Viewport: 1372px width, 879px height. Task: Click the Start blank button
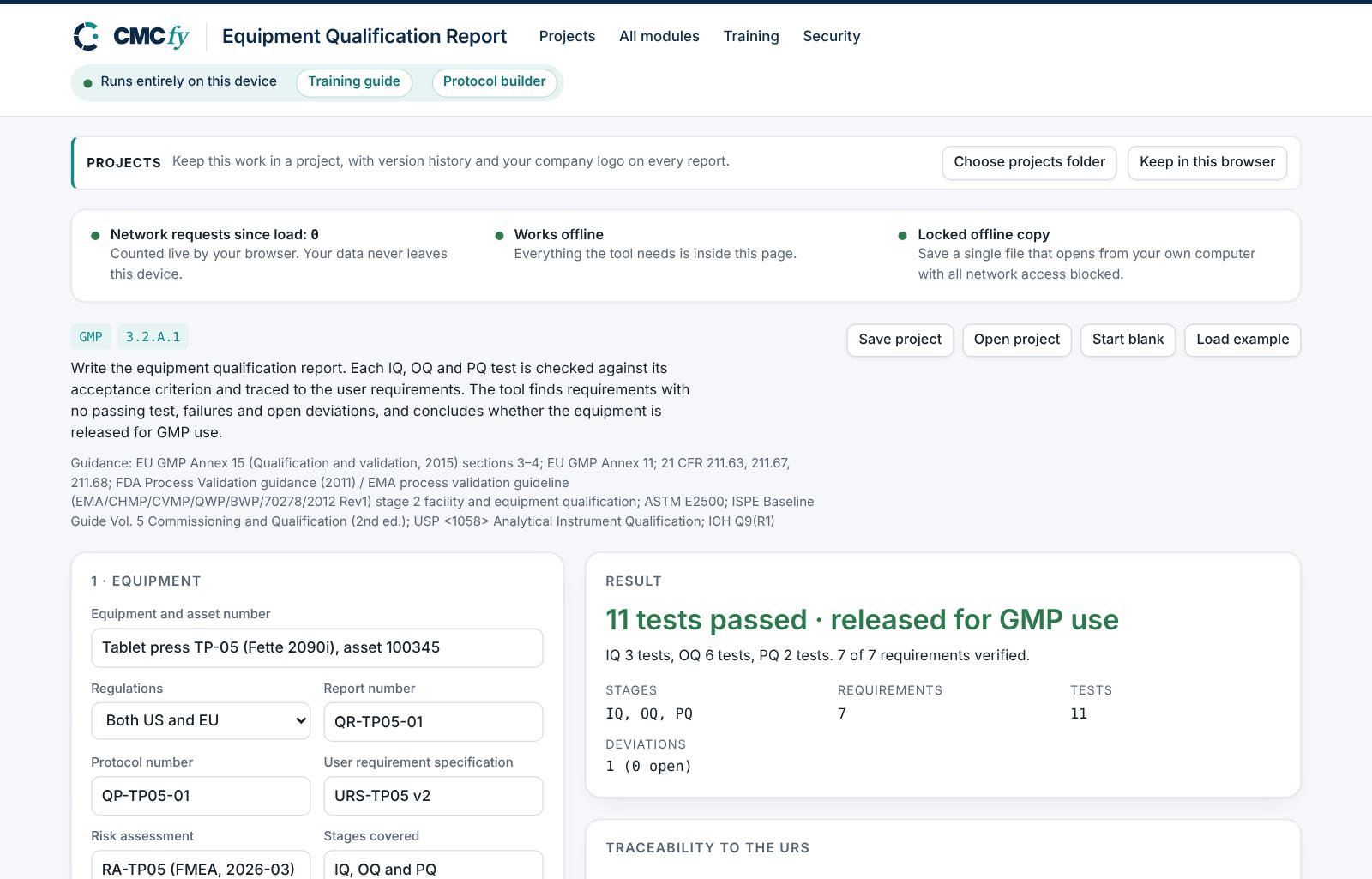(1128, 340)
